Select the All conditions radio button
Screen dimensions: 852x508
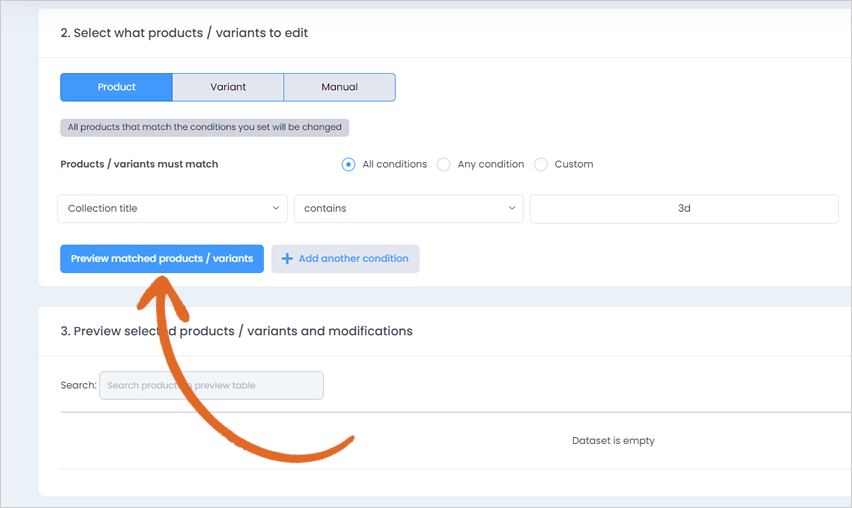point(348,164)
